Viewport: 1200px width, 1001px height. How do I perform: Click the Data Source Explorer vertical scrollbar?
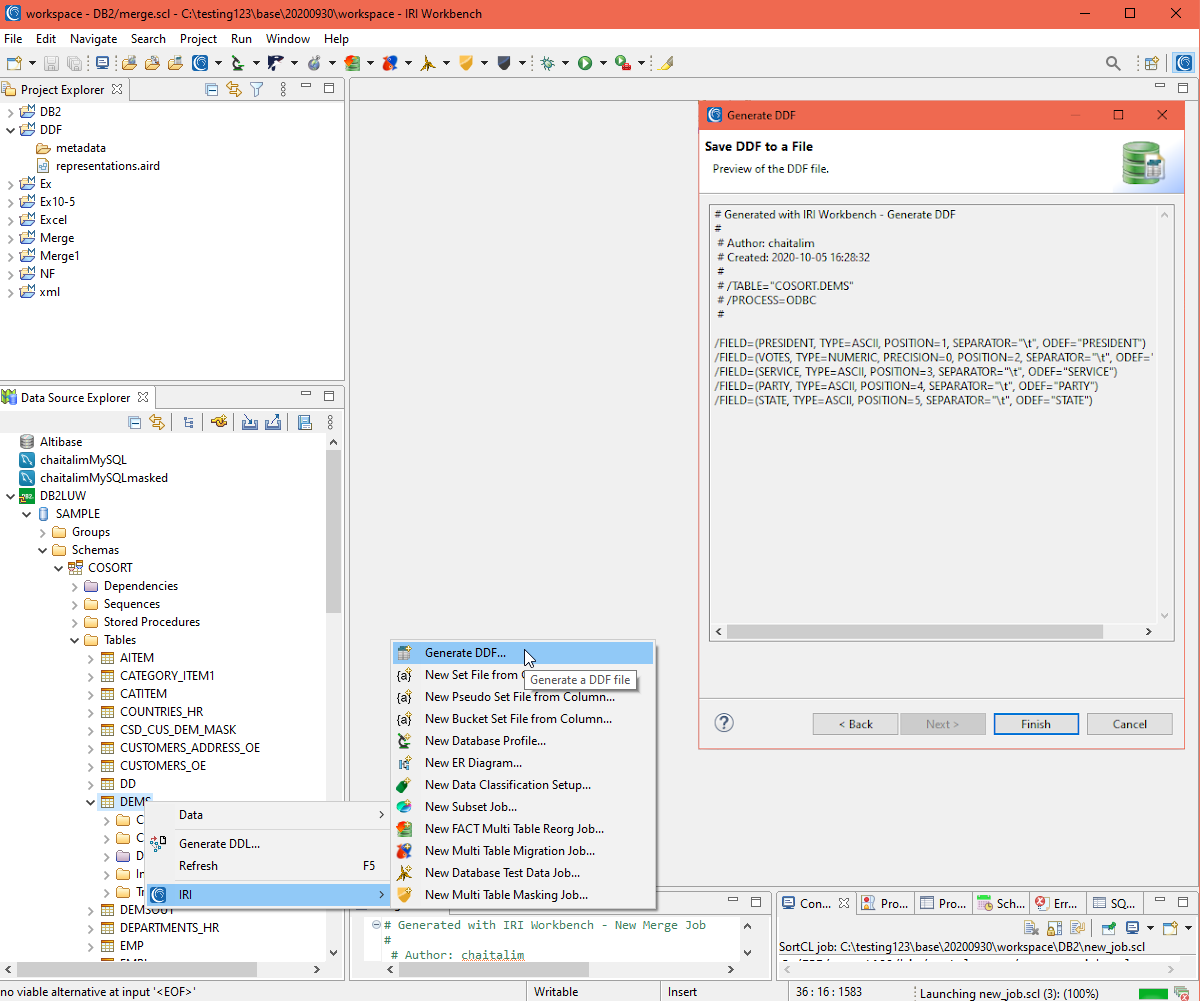pyautogui.click(x=334, y=530)
